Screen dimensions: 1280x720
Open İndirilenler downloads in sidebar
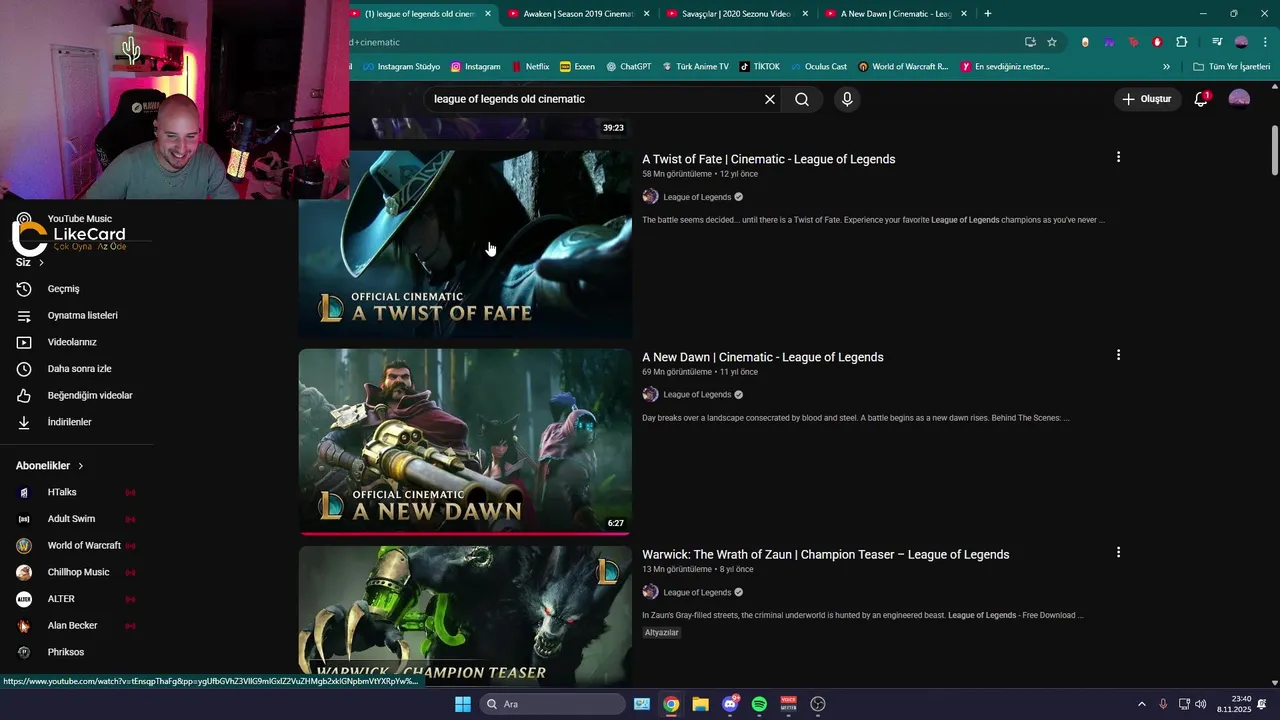(69, 422)
